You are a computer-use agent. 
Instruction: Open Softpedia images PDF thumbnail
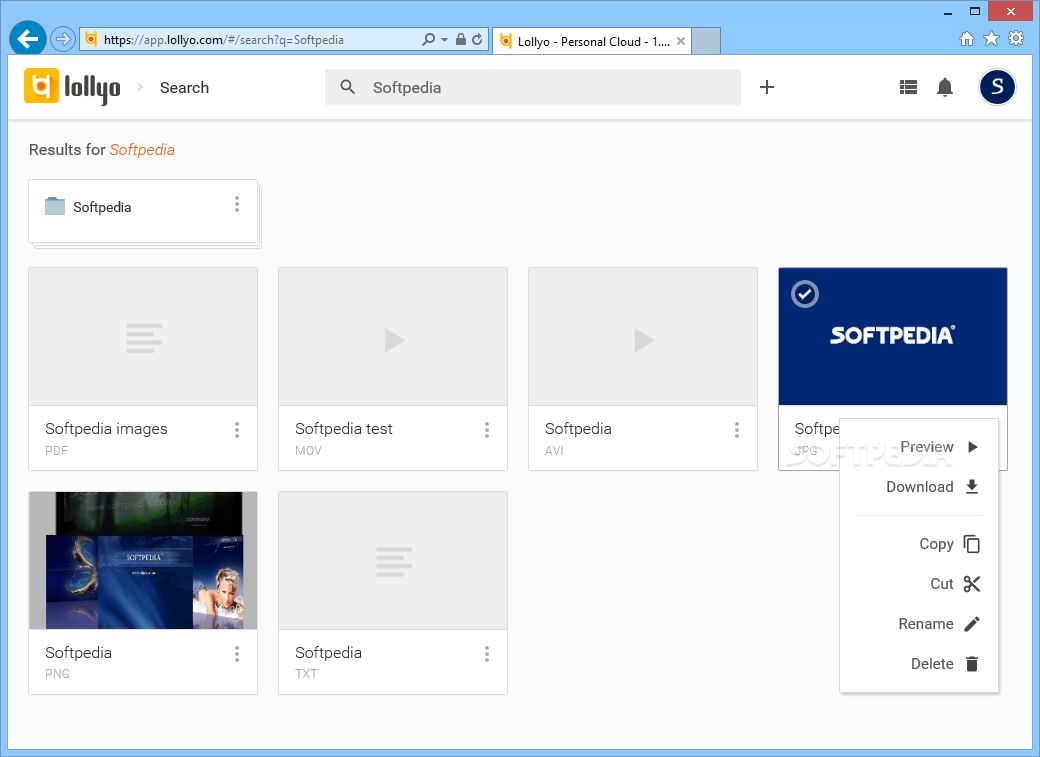click(143, 337)
